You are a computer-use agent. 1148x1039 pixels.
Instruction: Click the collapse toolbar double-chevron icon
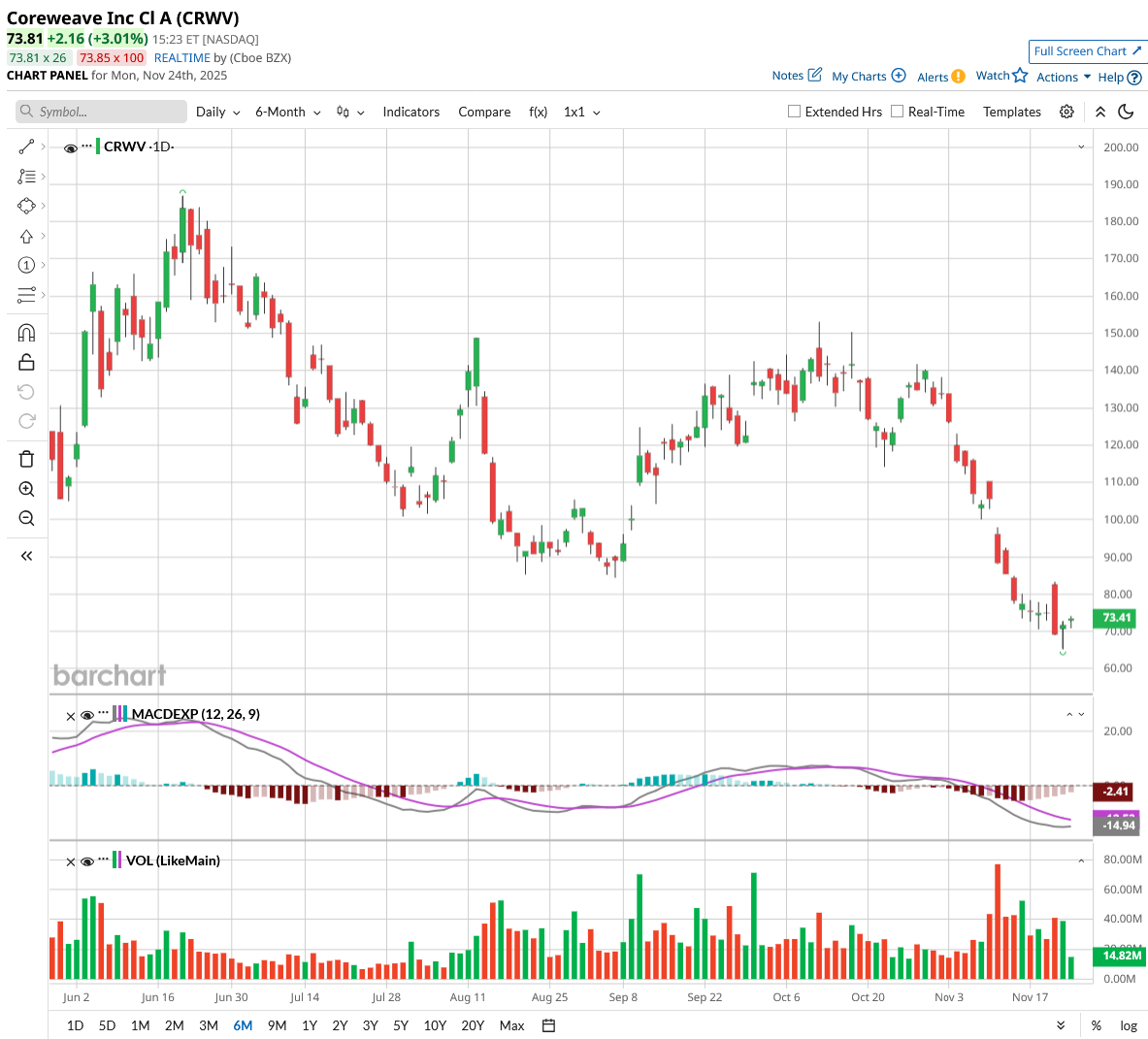click(x=1100, y=112)
